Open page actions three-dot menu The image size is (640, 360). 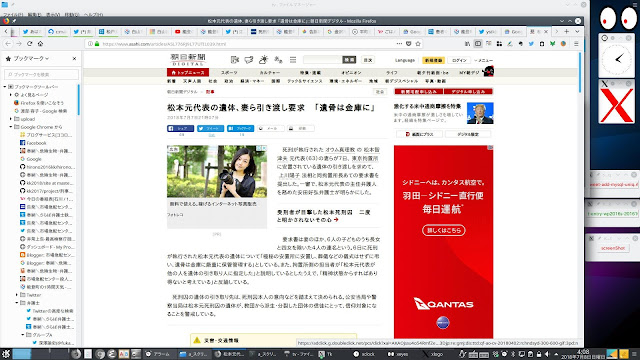[x=399, y=44]
